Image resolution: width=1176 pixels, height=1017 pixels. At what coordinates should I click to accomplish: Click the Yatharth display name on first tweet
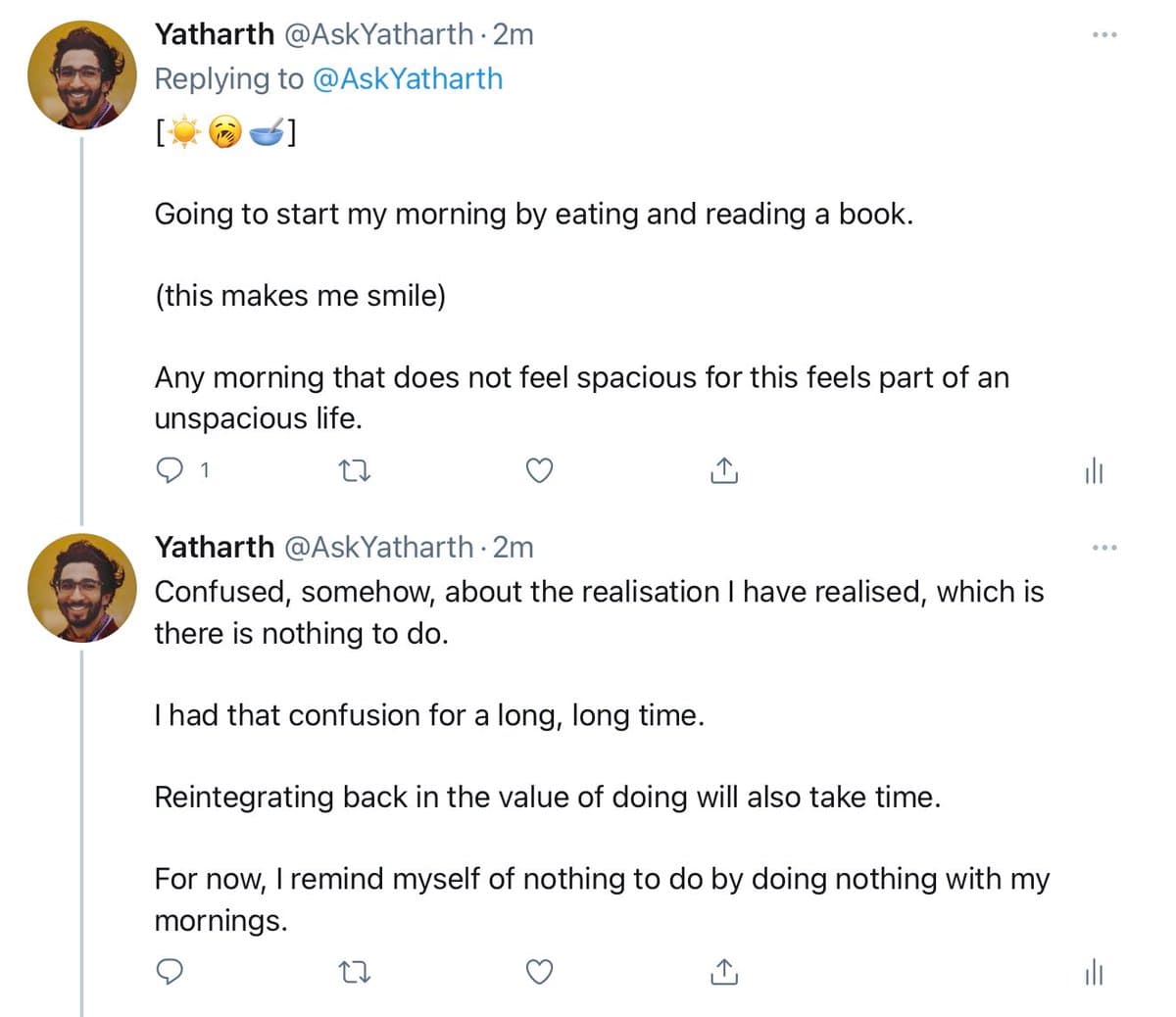tap(214, 34)
